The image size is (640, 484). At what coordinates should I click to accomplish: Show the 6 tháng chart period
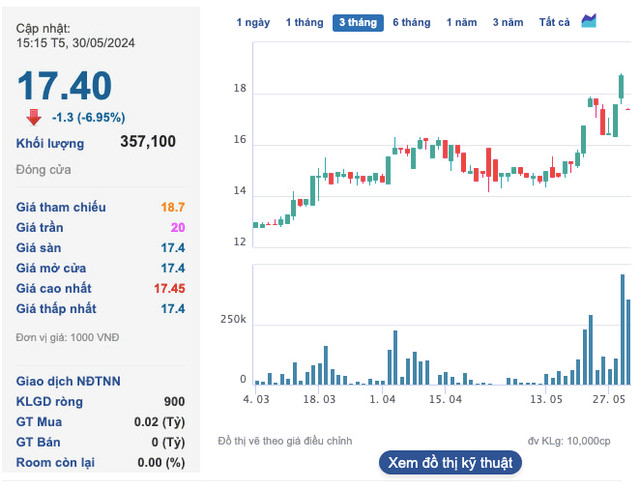pyautogui.click(x=411, y=22)
